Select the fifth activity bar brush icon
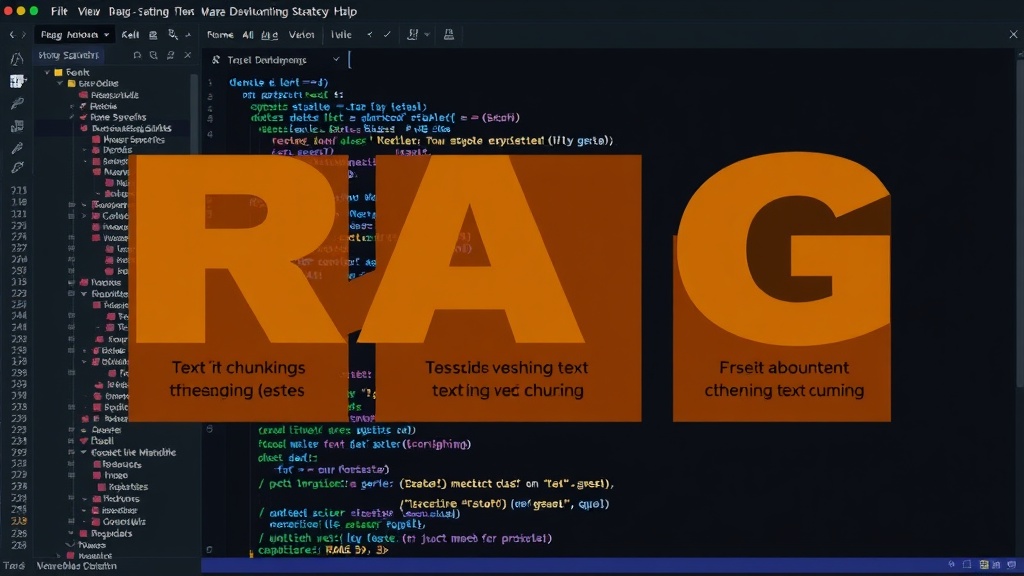 (17, 148)
